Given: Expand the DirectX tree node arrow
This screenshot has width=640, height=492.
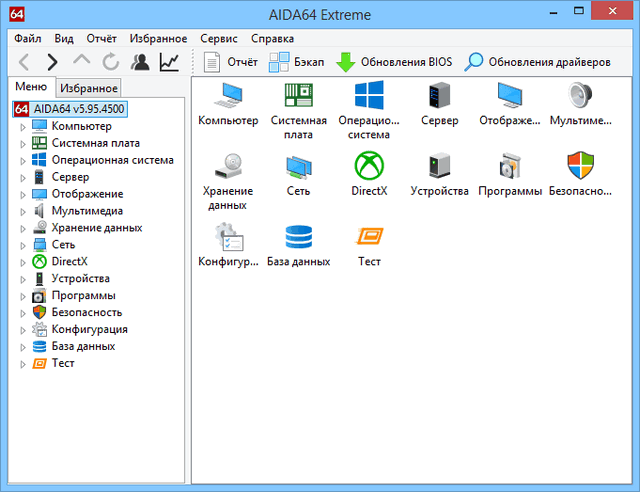Looking at the screenshot, I should pos(23,263).
